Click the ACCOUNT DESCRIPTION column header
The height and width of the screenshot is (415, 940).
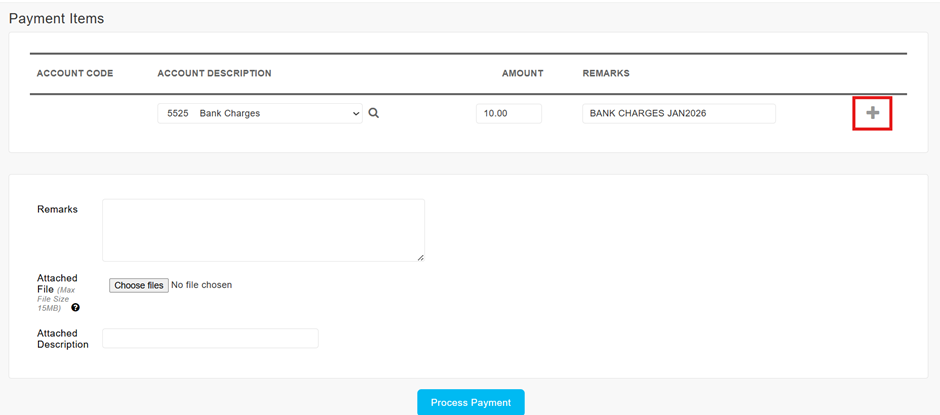click(214, 74)
